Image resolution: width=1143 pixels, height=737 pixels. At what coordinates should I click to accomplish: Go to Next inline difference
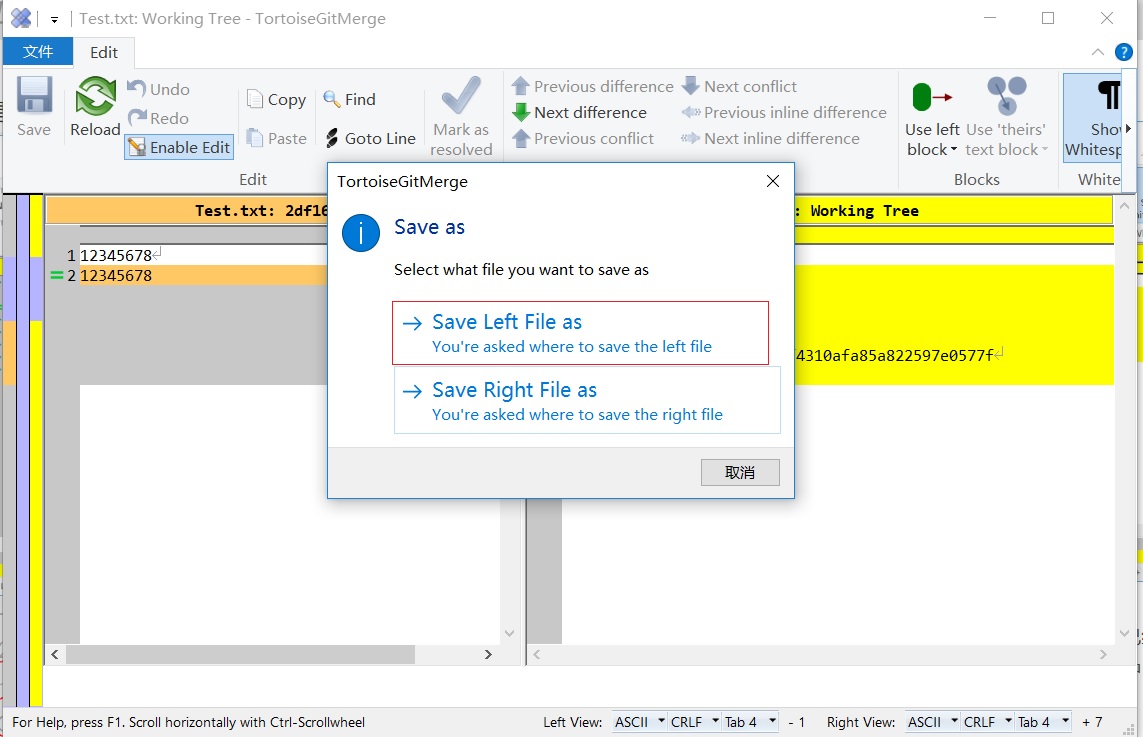tap(771, 139)
